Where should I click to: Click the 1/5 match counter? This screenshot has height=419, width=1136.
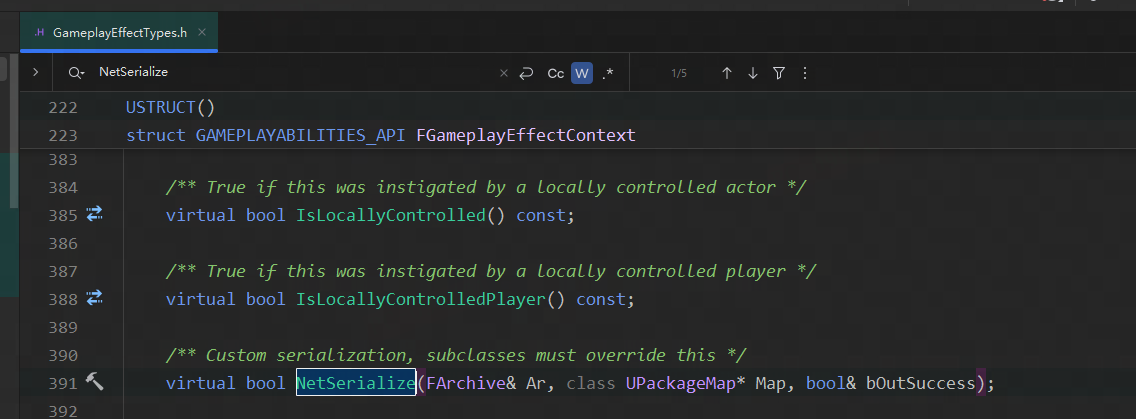click(x=679, y=73)
